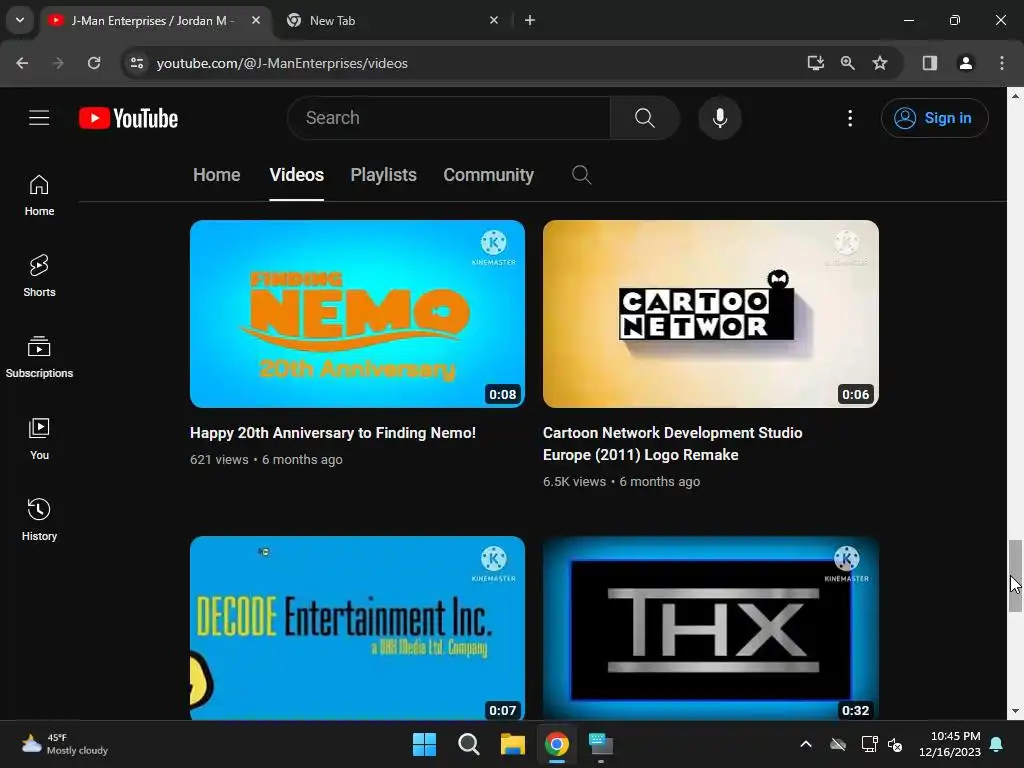Open 'Cartoon Network Development Studio Europe' title link

(673, 443)
